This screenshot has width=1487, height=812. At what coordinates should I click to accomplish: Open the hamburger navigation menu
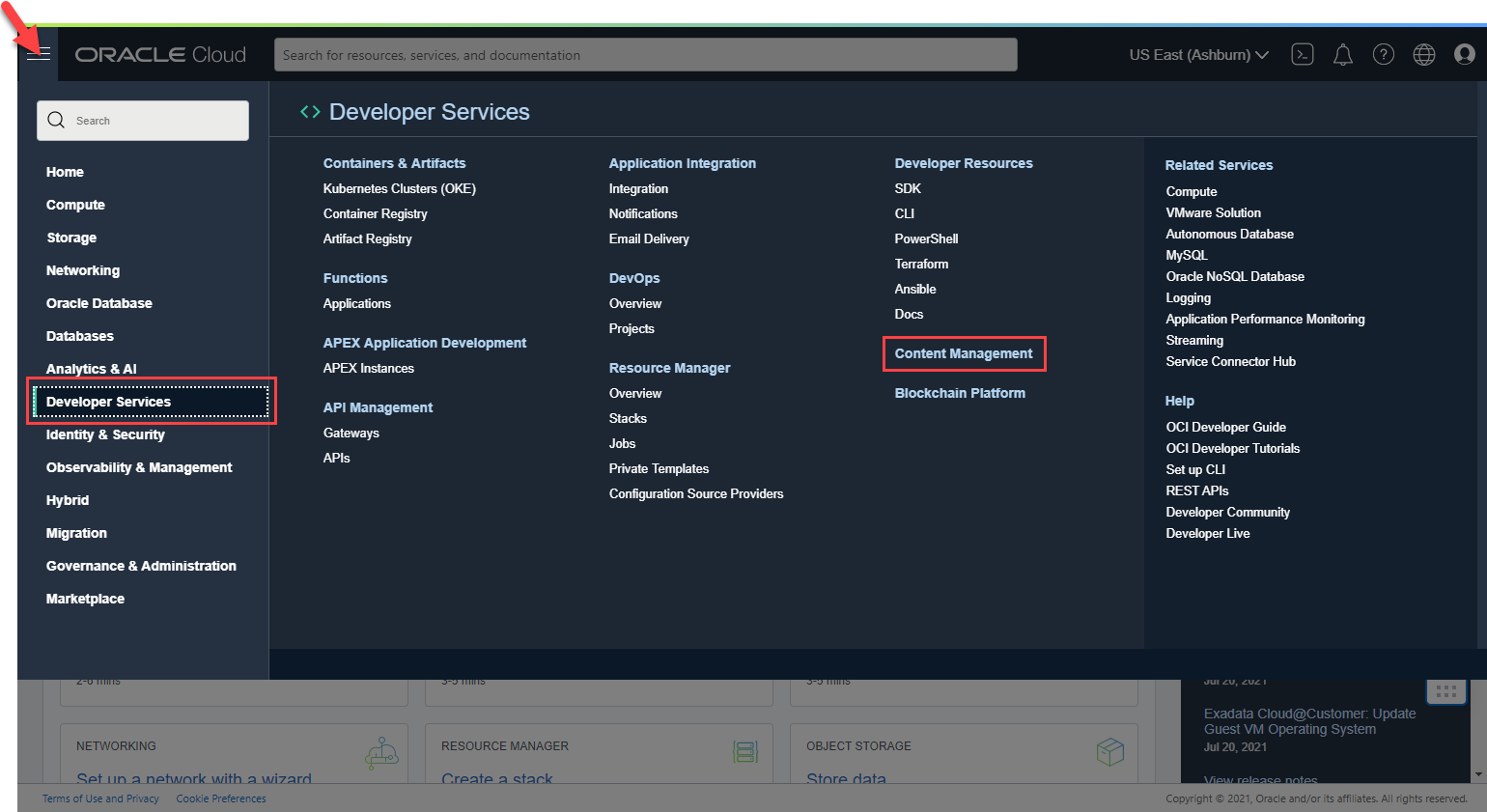click(39, 54)
